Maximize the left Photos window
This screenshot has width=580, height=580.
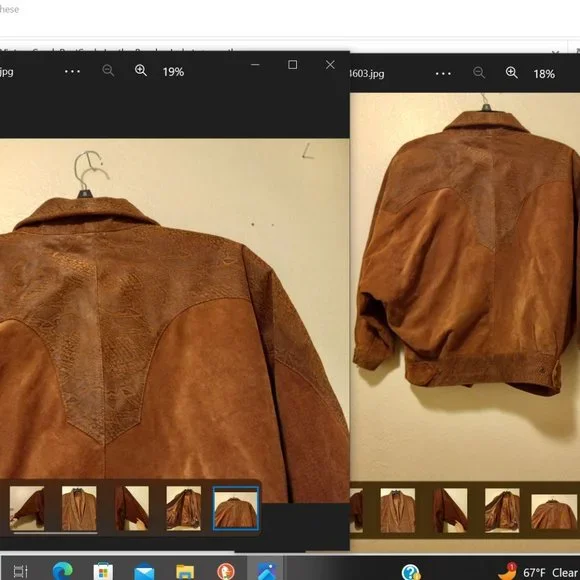pos(292,65)
